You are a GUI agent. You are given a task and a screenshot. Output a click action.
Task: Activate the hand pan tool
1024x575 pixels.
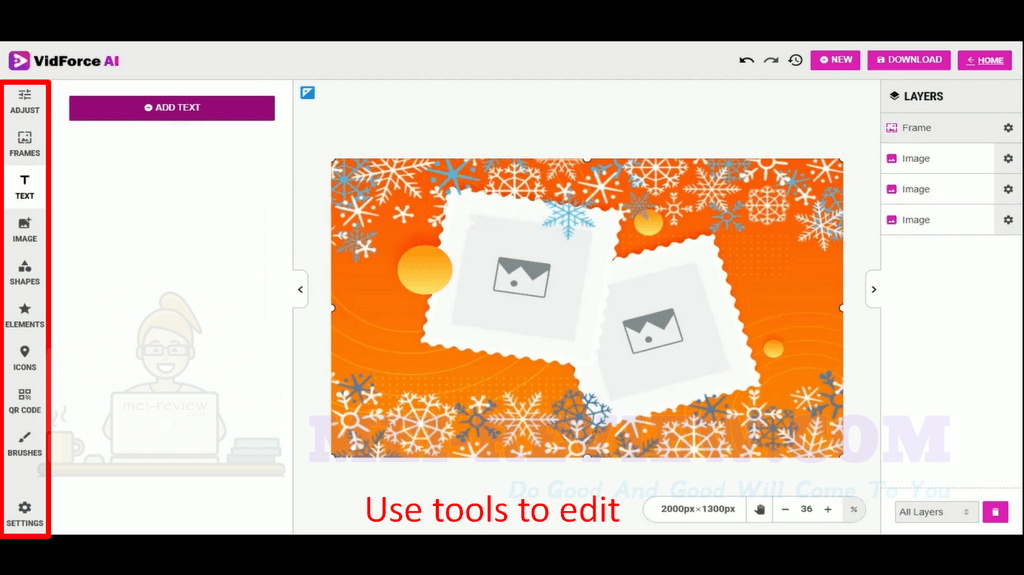760,510
